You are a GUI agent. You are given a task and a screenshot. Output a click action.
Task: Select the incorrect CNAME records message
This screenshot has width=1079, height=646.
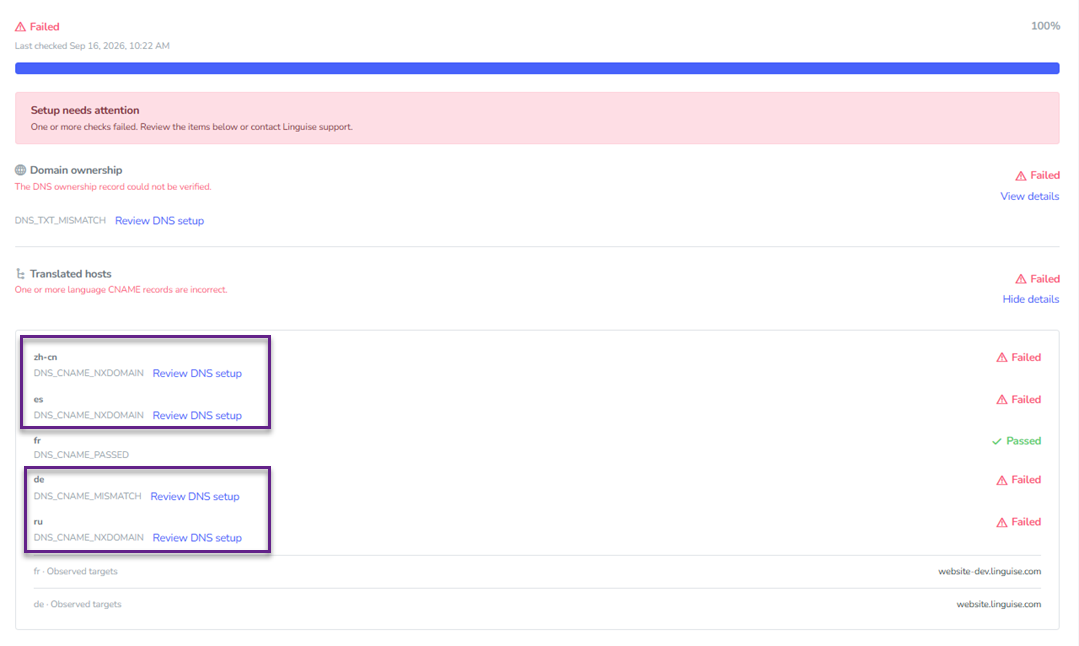click(121, 290)
